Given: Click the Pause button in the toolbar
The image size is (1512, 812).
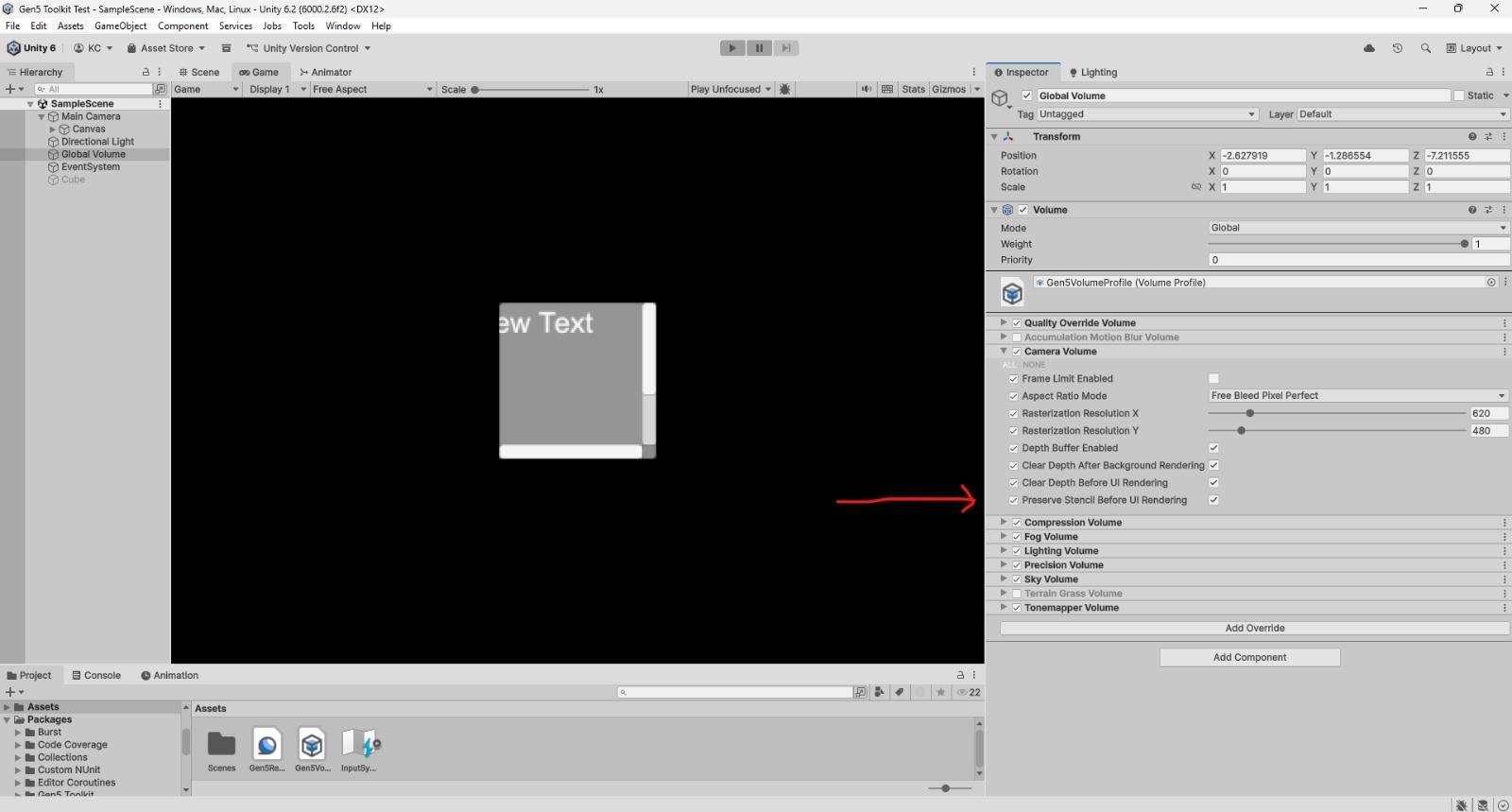Looking at the screenshot, I should (759, 48).
